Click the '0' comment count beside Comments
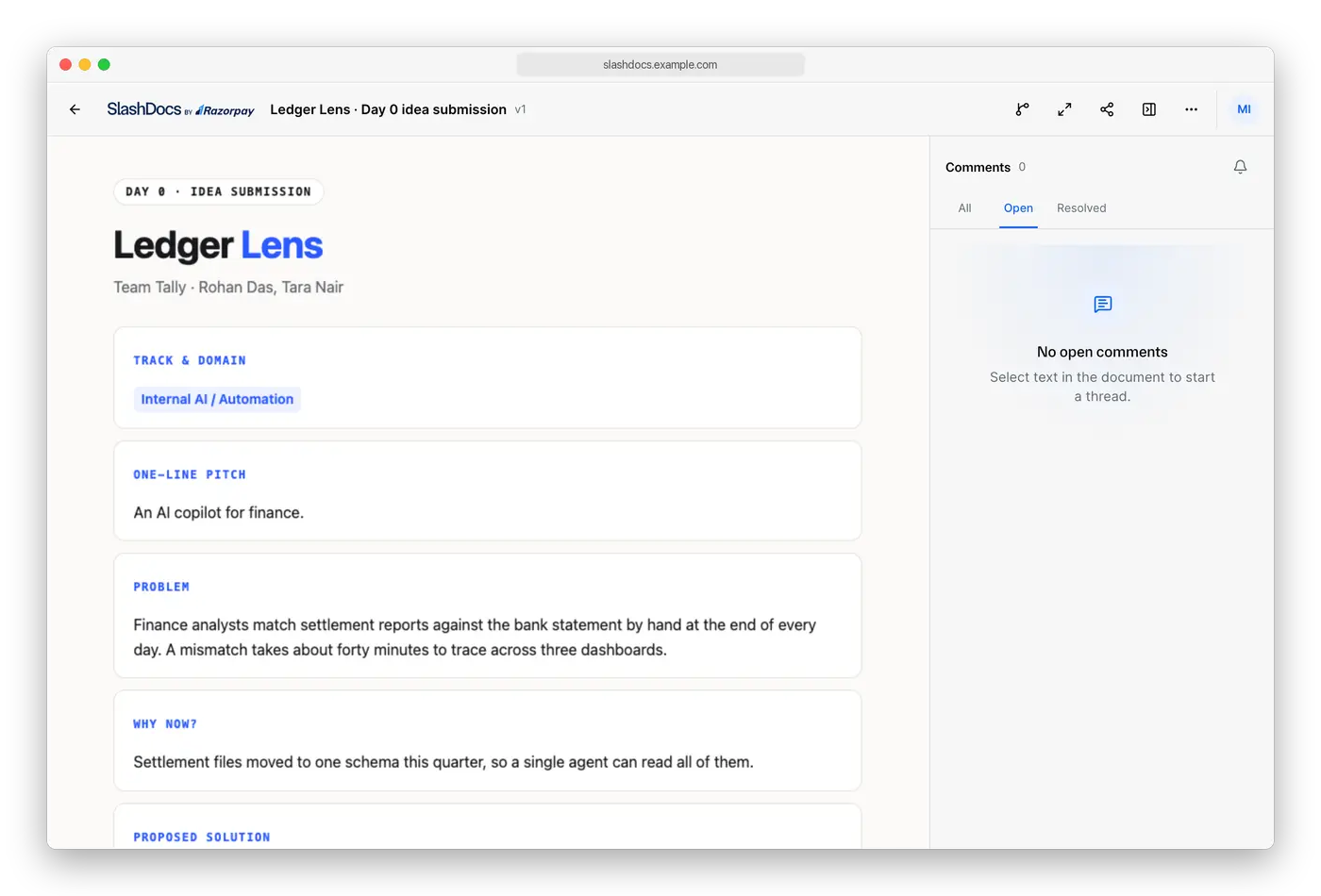 pyautogui.click(x=1022, y=167)
